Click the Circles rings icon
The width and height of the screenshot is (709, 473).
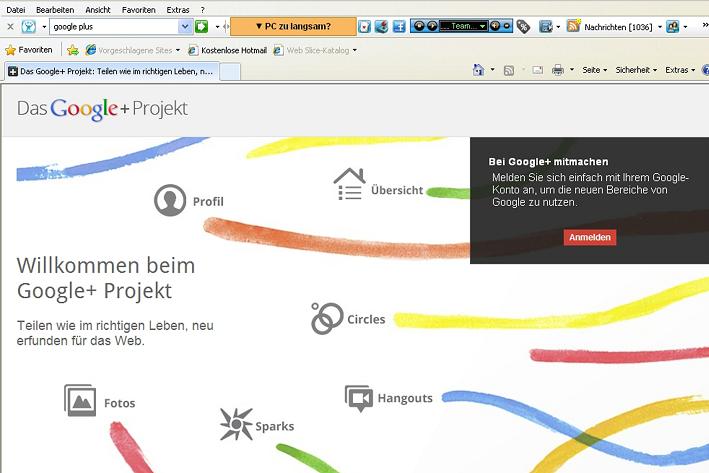(x=327, y=318)
